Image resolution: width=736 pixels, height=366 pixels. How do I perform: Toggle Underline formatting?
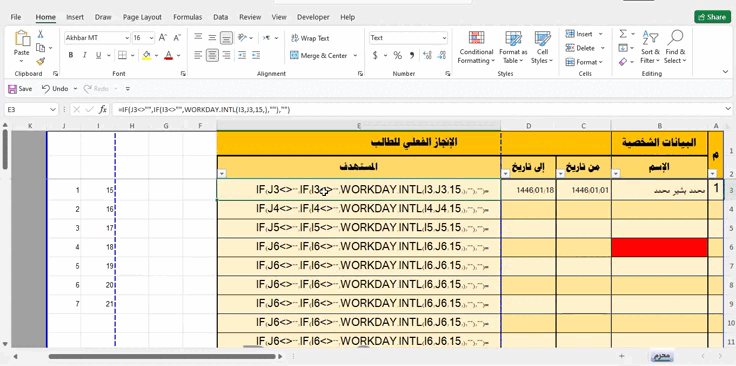99,55
